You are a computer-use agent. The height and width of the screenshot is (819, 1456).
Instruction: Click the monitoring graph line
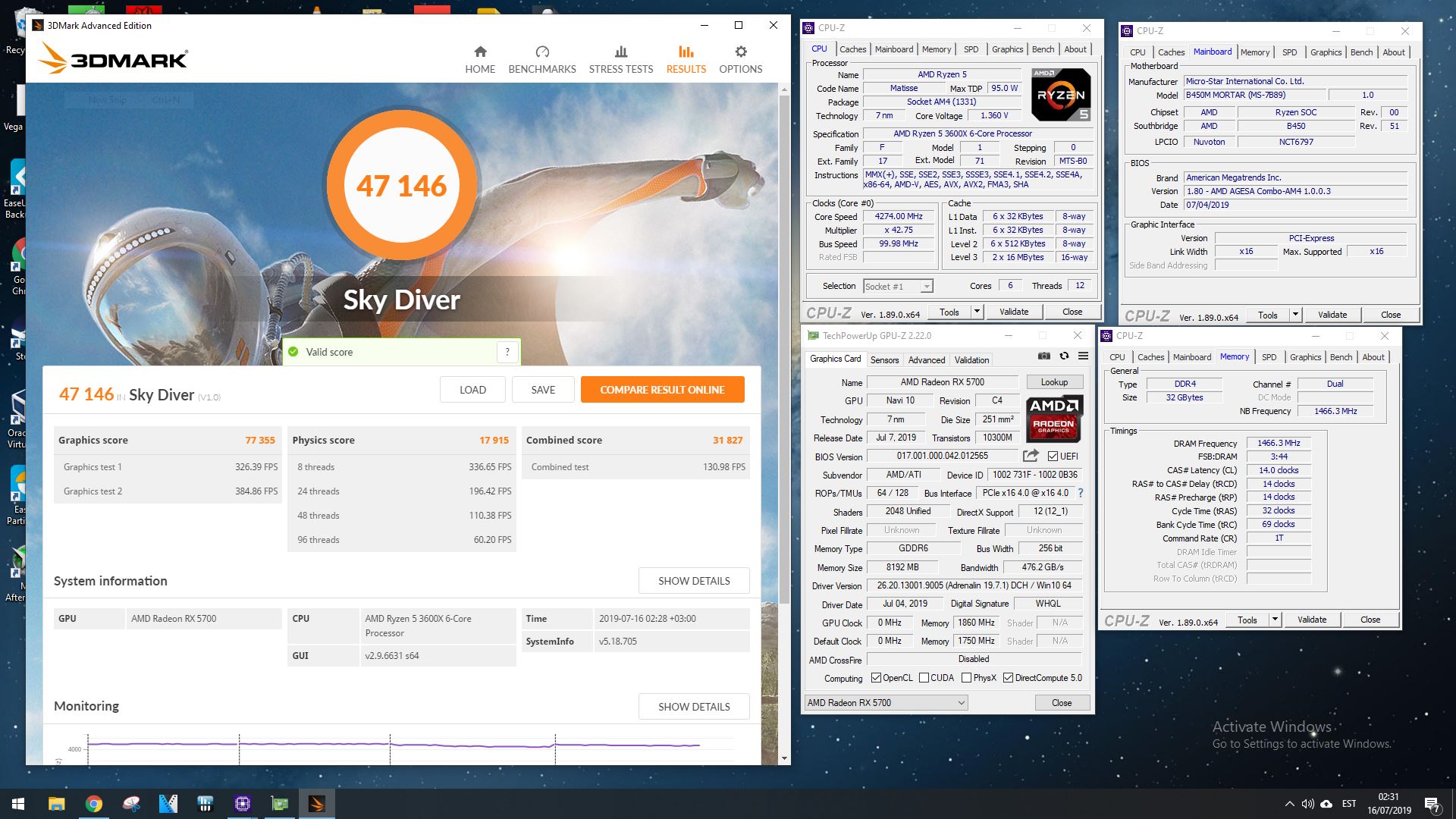[394, 745]
